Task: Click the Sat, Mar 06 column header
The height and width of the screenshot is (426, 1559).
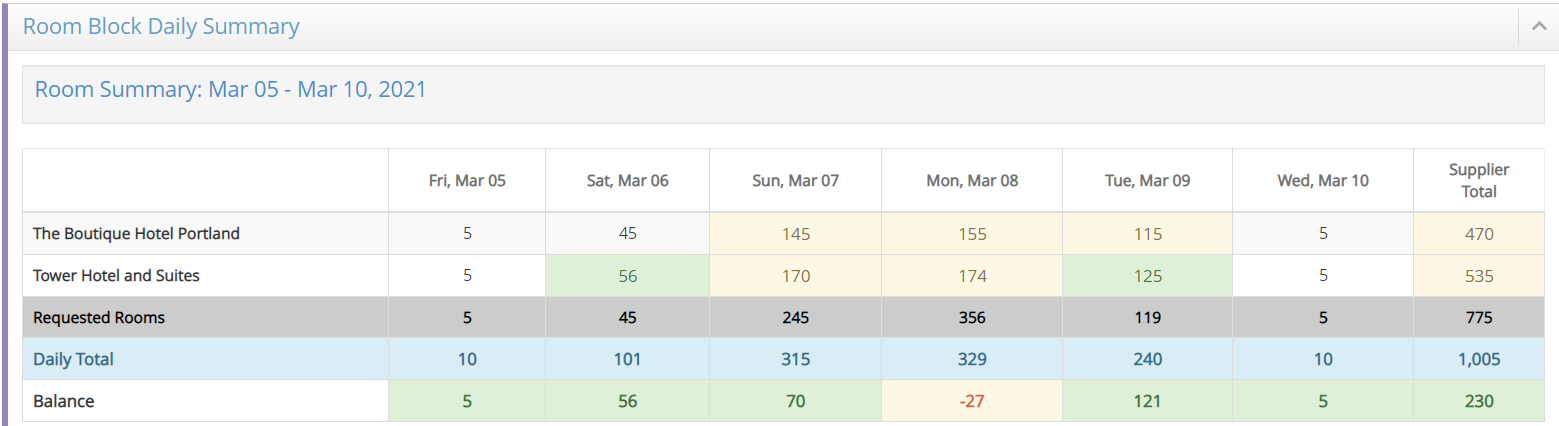Action: pos(628,181)
